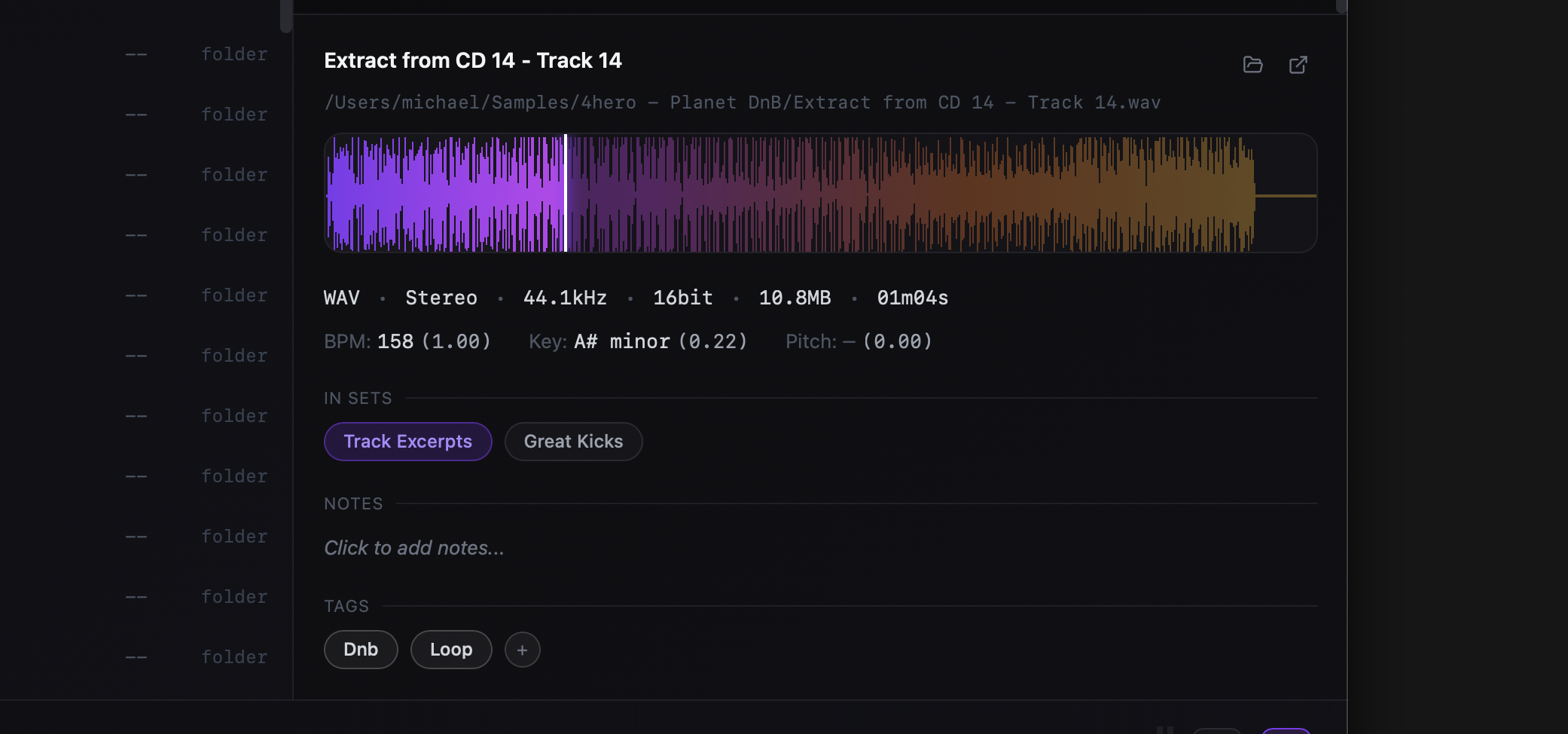Select the topmost folder row in list

point(196,54)
